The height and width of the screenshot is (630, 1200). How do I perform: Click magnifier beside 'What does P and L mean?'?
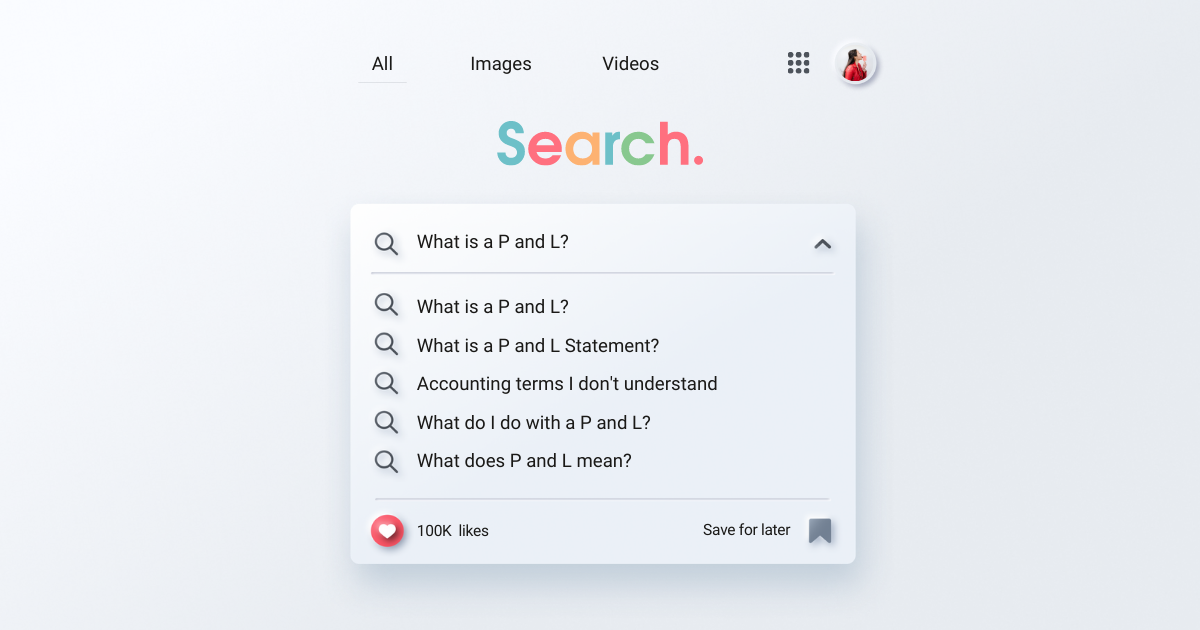point(386,461)
